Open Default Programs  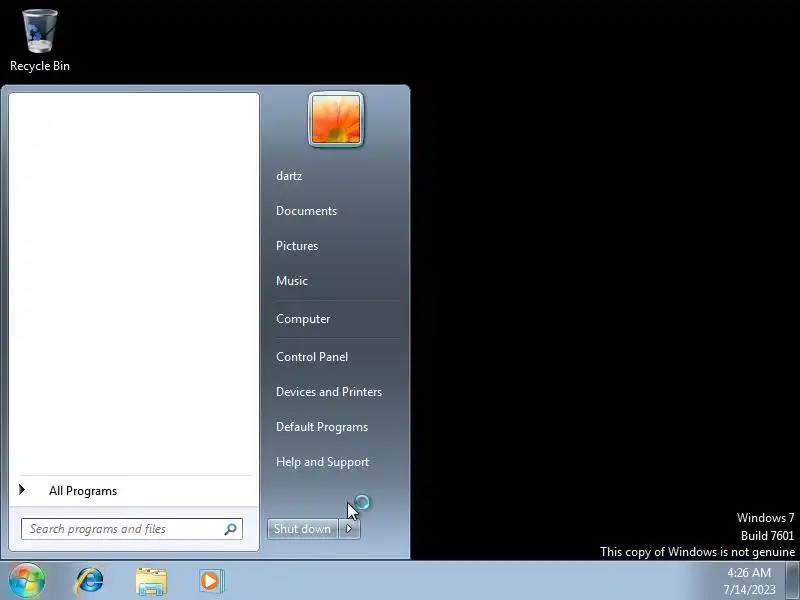pos(322,427)
